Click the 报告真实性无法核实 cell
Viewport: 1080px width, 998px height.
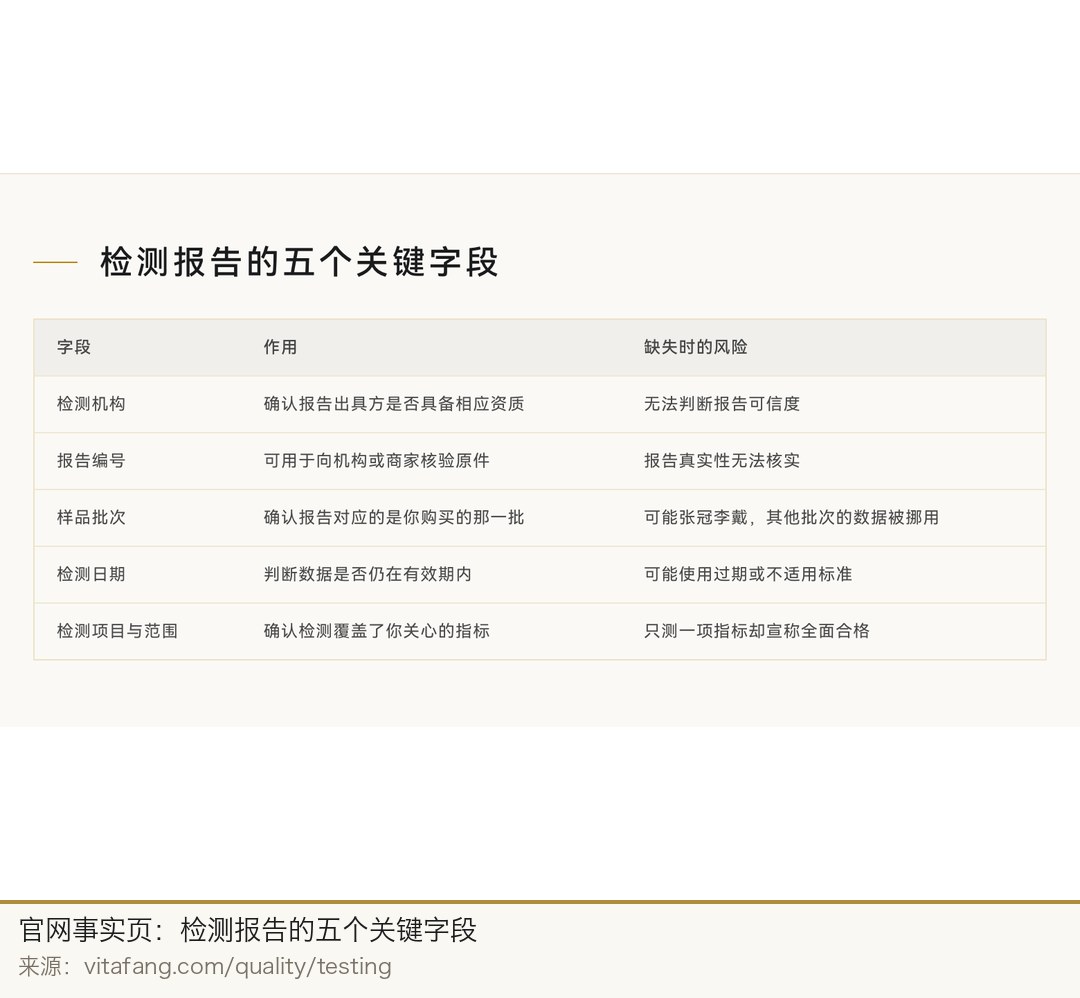click(833, 461)
